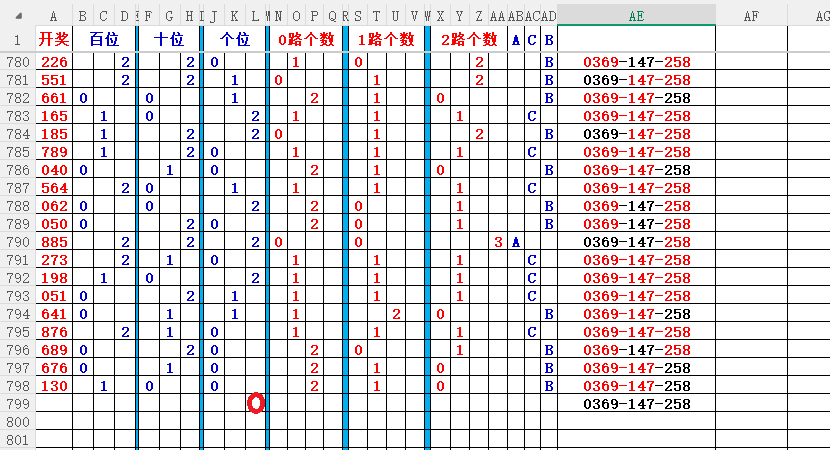830x450 pixels.
Task: Select row 790 header
Action: pos(17,242)
